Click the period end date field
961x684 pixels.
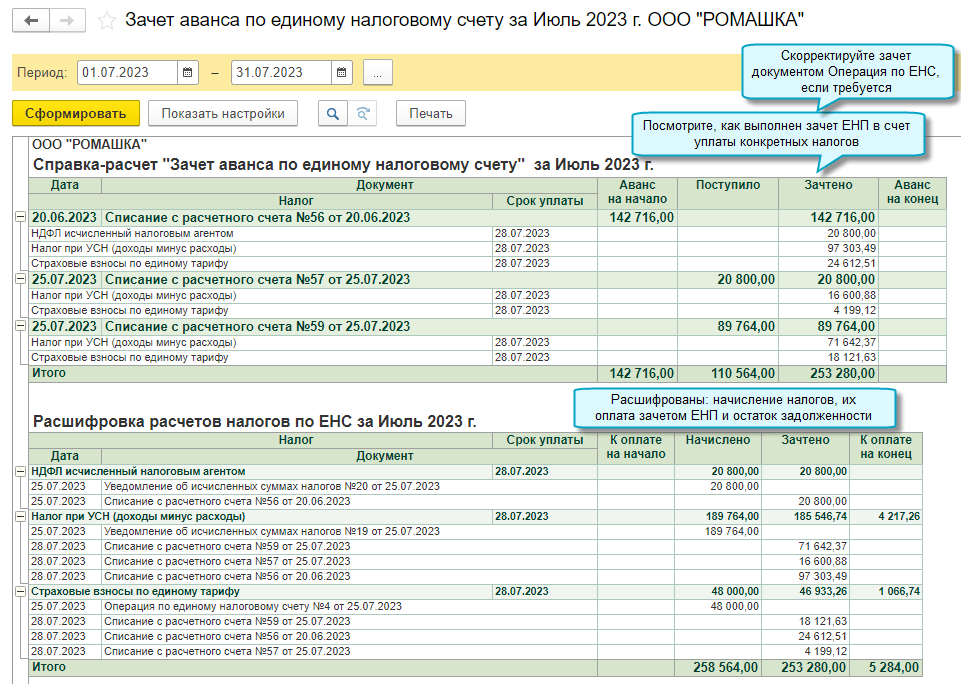280,73
